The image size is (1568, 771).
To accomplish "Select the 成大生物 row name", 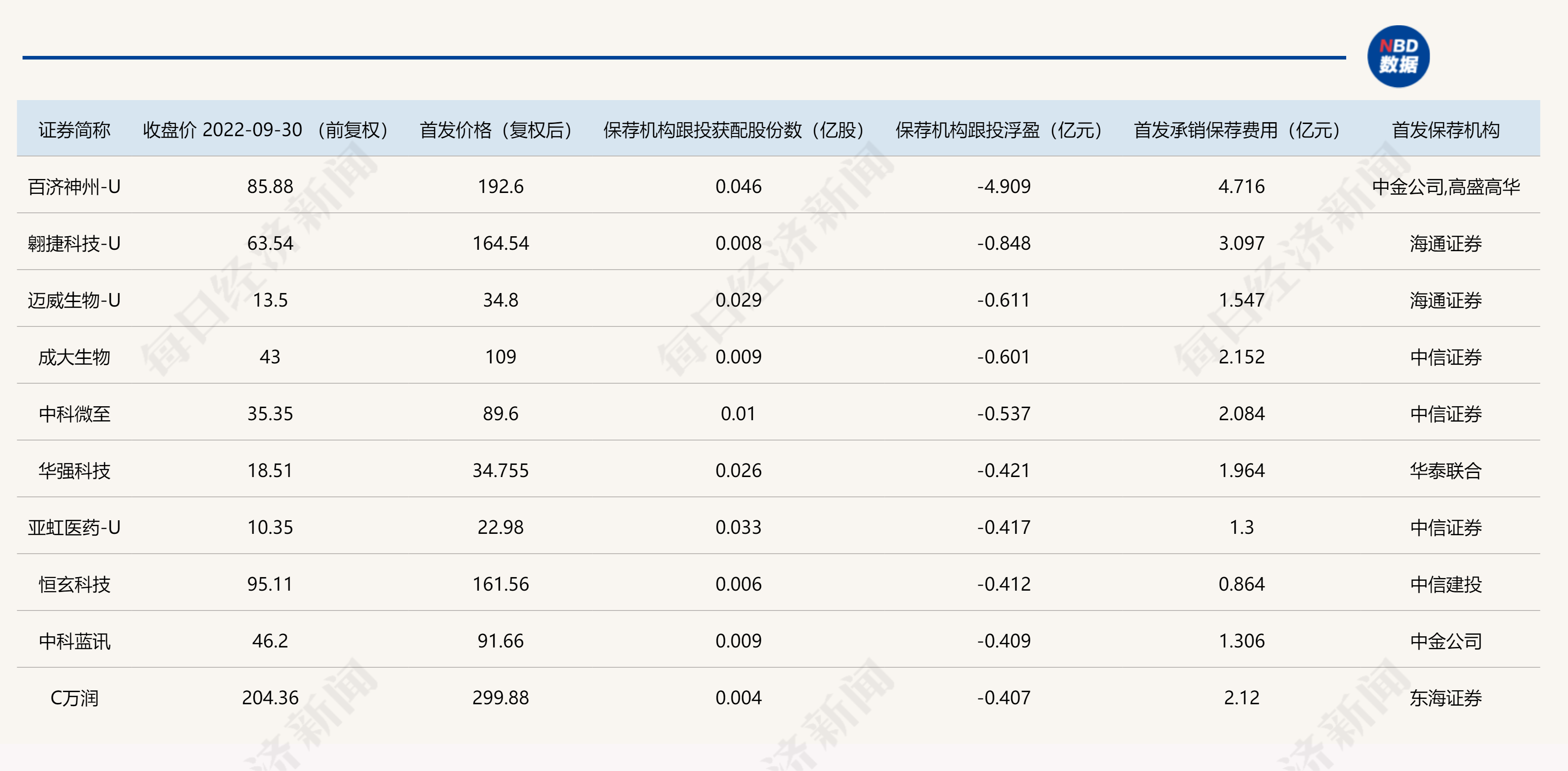I will pos(74,357).
